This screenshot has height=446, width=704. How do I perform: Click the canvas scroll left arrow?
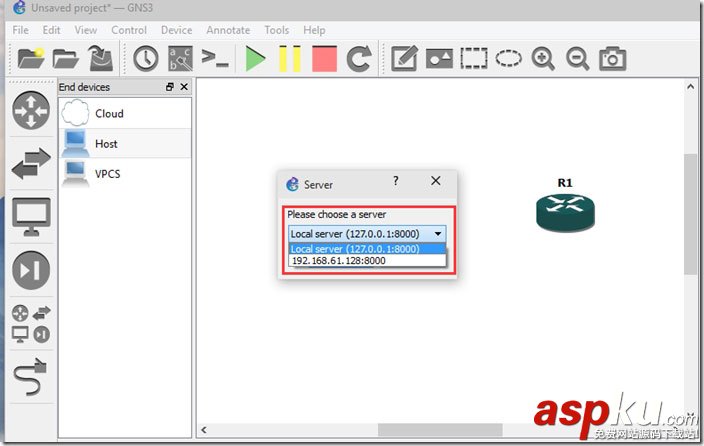[x=204, y=430]
